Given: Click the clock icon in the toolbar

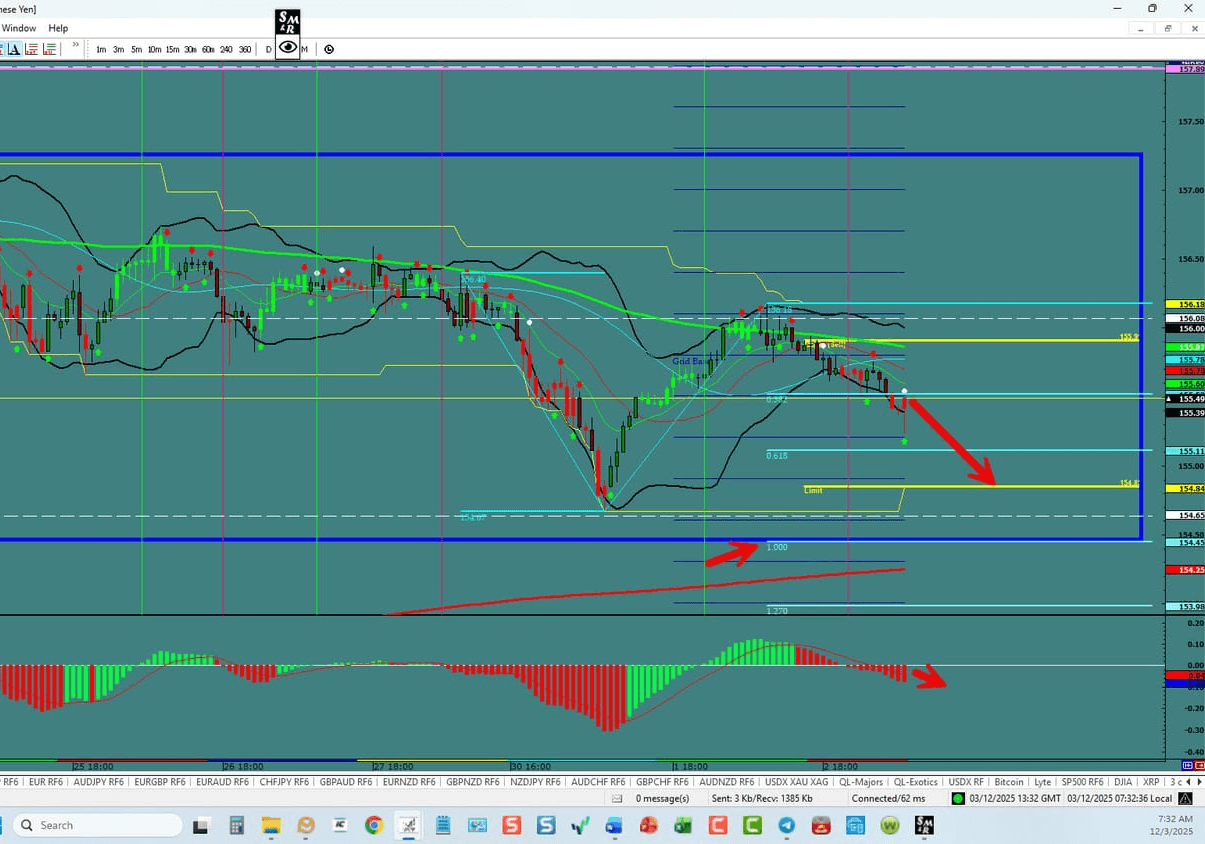Looking at the screenshot, I should tap(329, 49).
